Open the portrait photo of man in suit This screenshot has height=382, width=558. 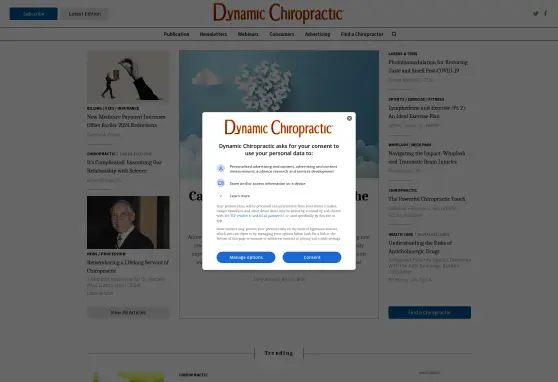coord(128,222)
